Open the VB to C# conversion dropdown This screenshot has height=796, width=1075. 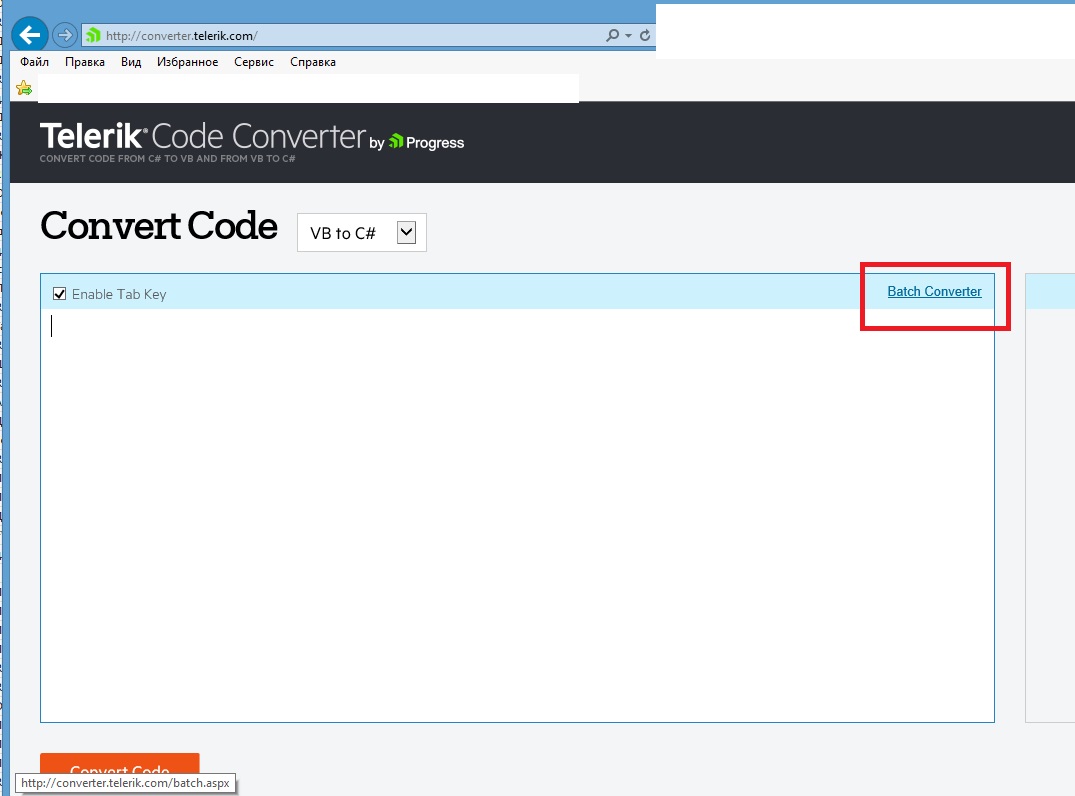click(x=361, y=232)
